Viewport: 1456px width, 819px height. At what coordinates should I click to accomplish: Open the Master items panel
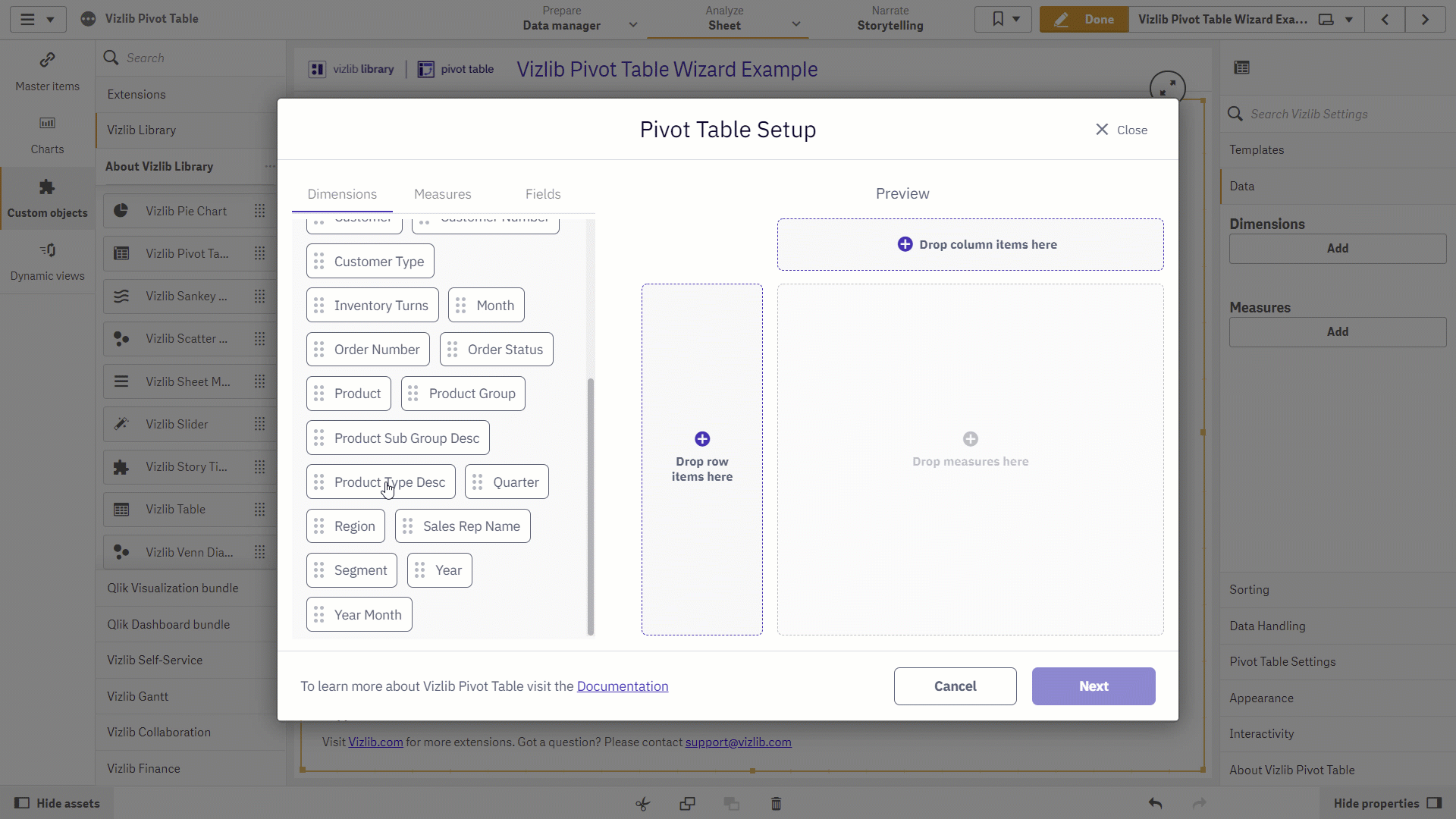coord(47,72)
